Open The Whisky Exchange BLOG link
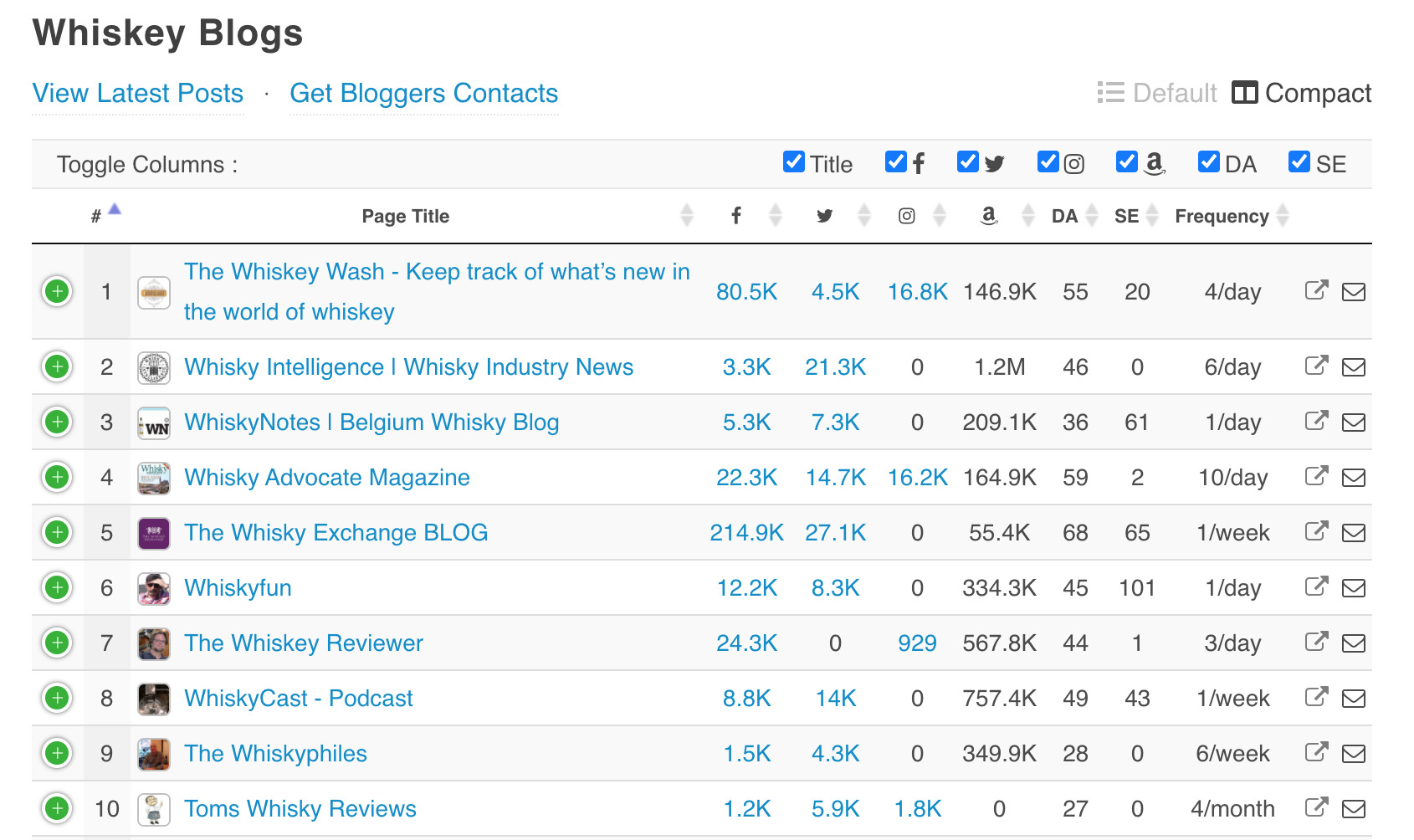Viewport: 1414px width, 840px height. pos(336,532)
